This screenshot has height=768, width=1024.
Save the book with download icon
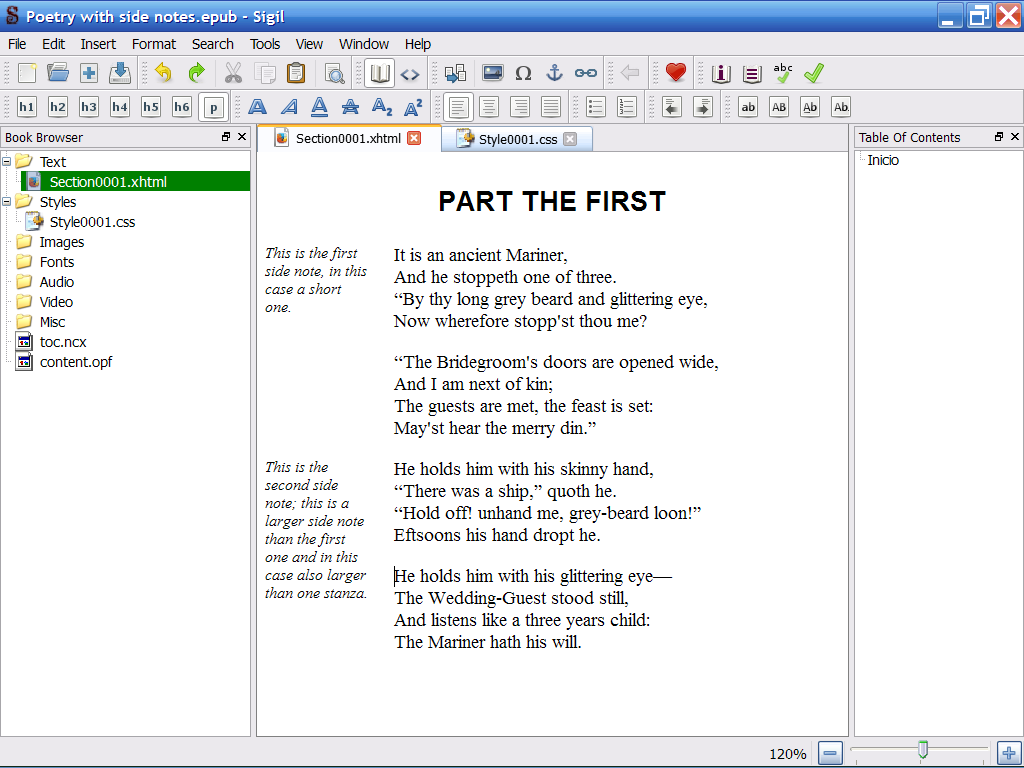tap(120, 73)
